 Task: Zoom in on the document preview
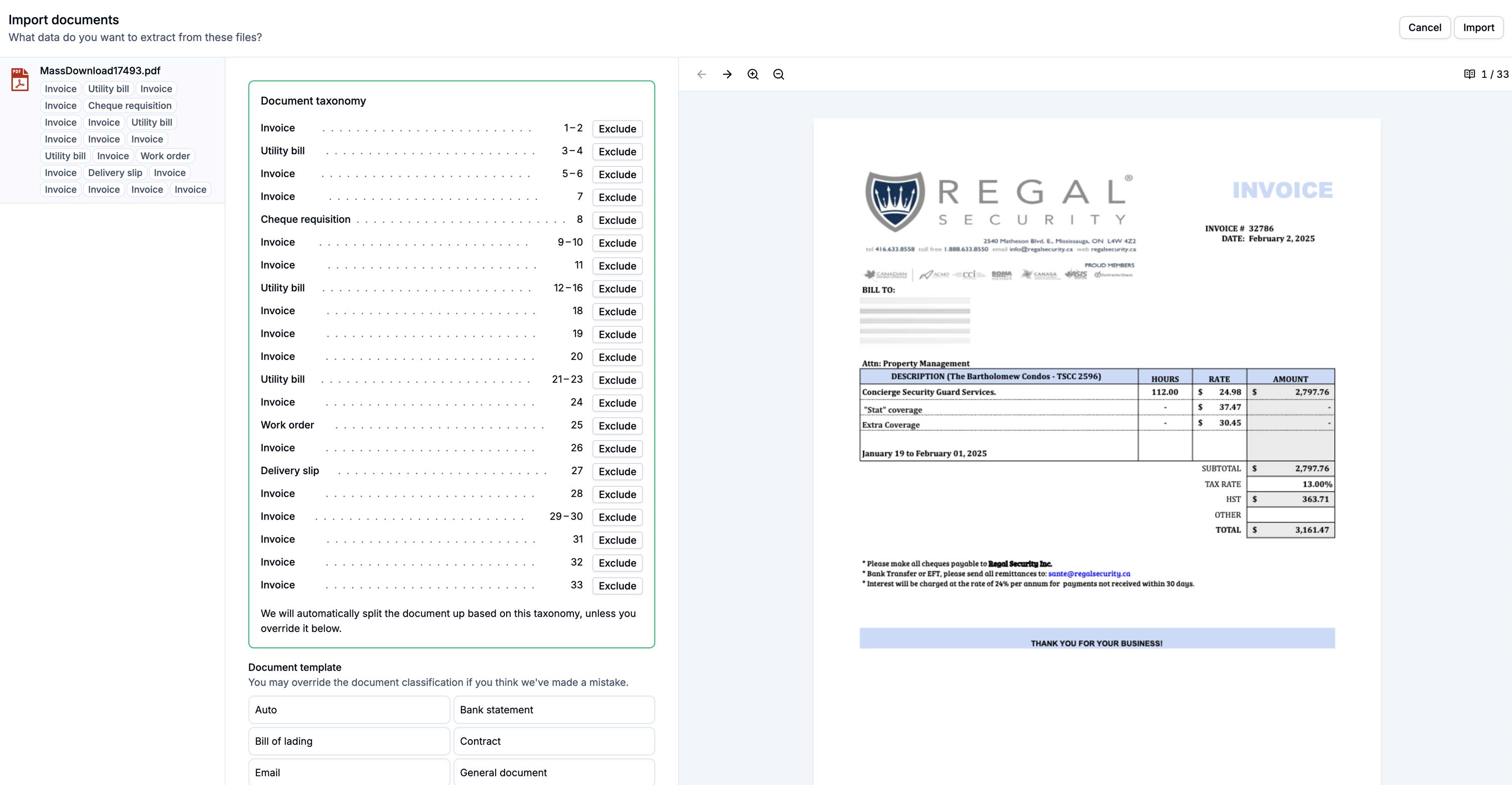[753, 75]
